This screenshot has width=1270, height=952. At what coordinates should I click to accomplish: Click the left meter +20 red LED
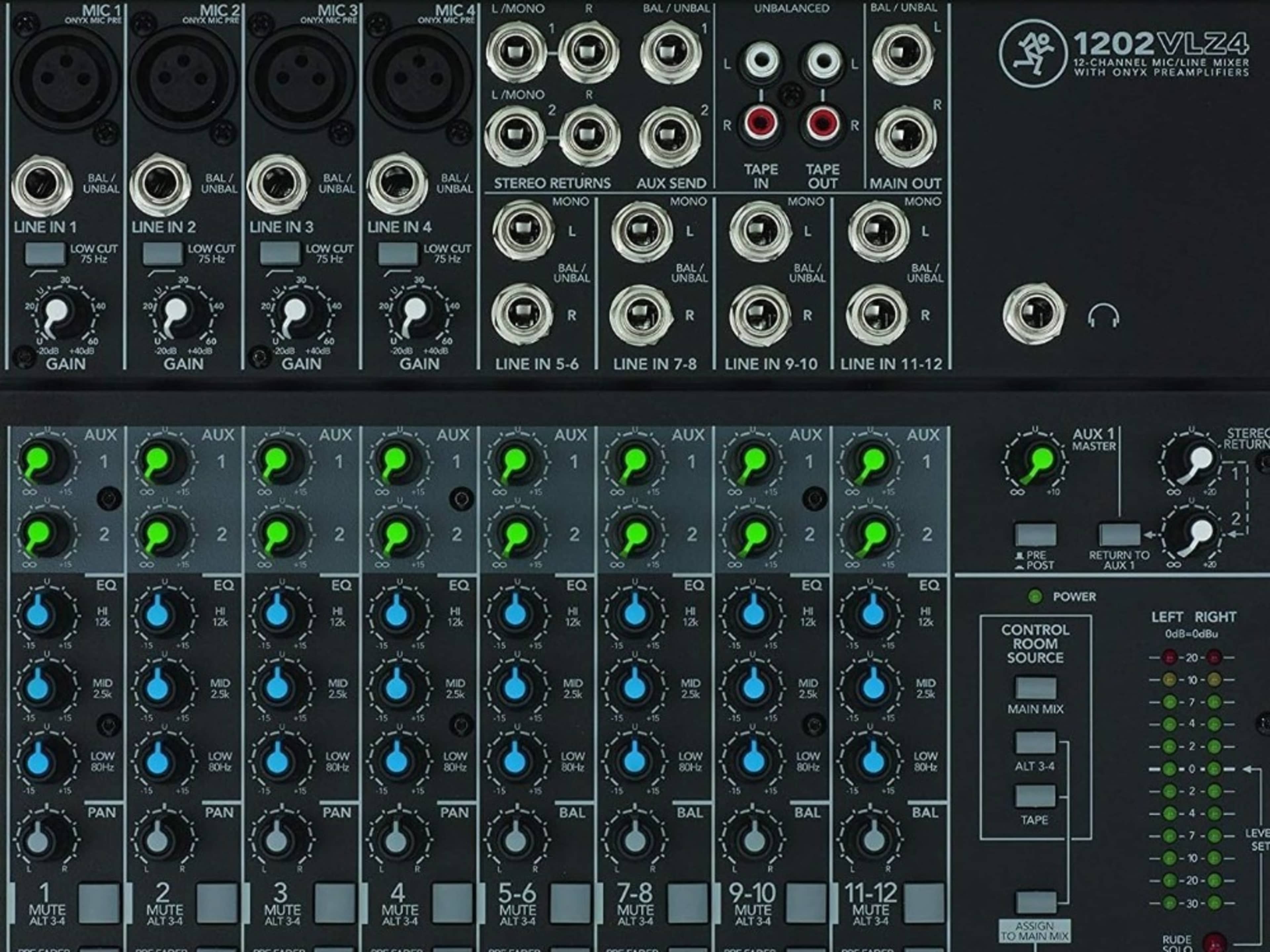1169,657
